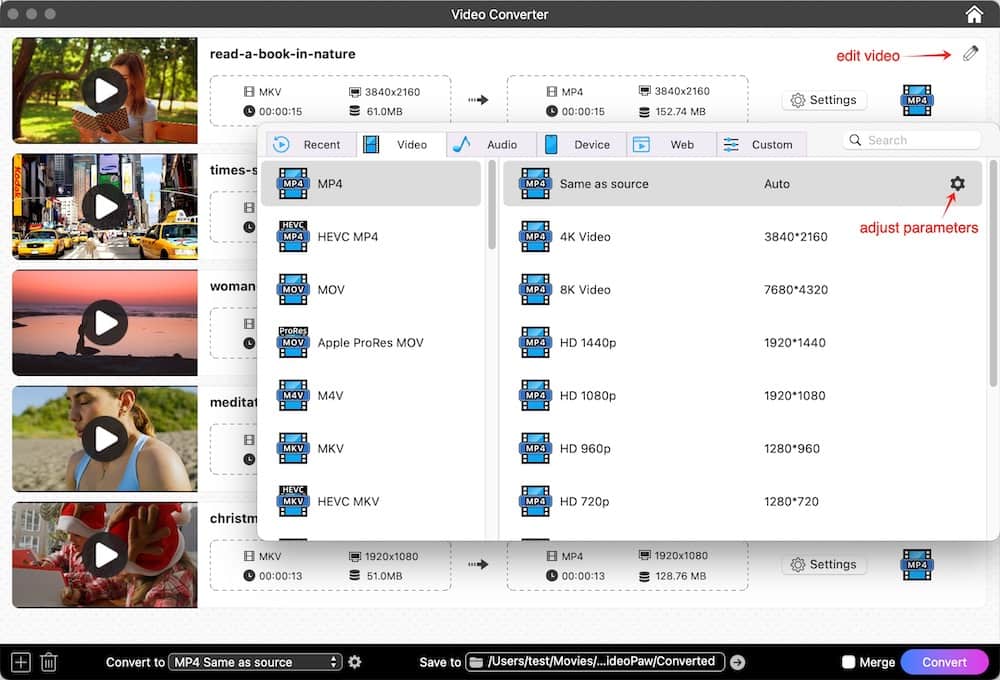Click the gear icon on Same as source
The width and height of the screenshot is (1000, 680).
(x=957, y=184)
